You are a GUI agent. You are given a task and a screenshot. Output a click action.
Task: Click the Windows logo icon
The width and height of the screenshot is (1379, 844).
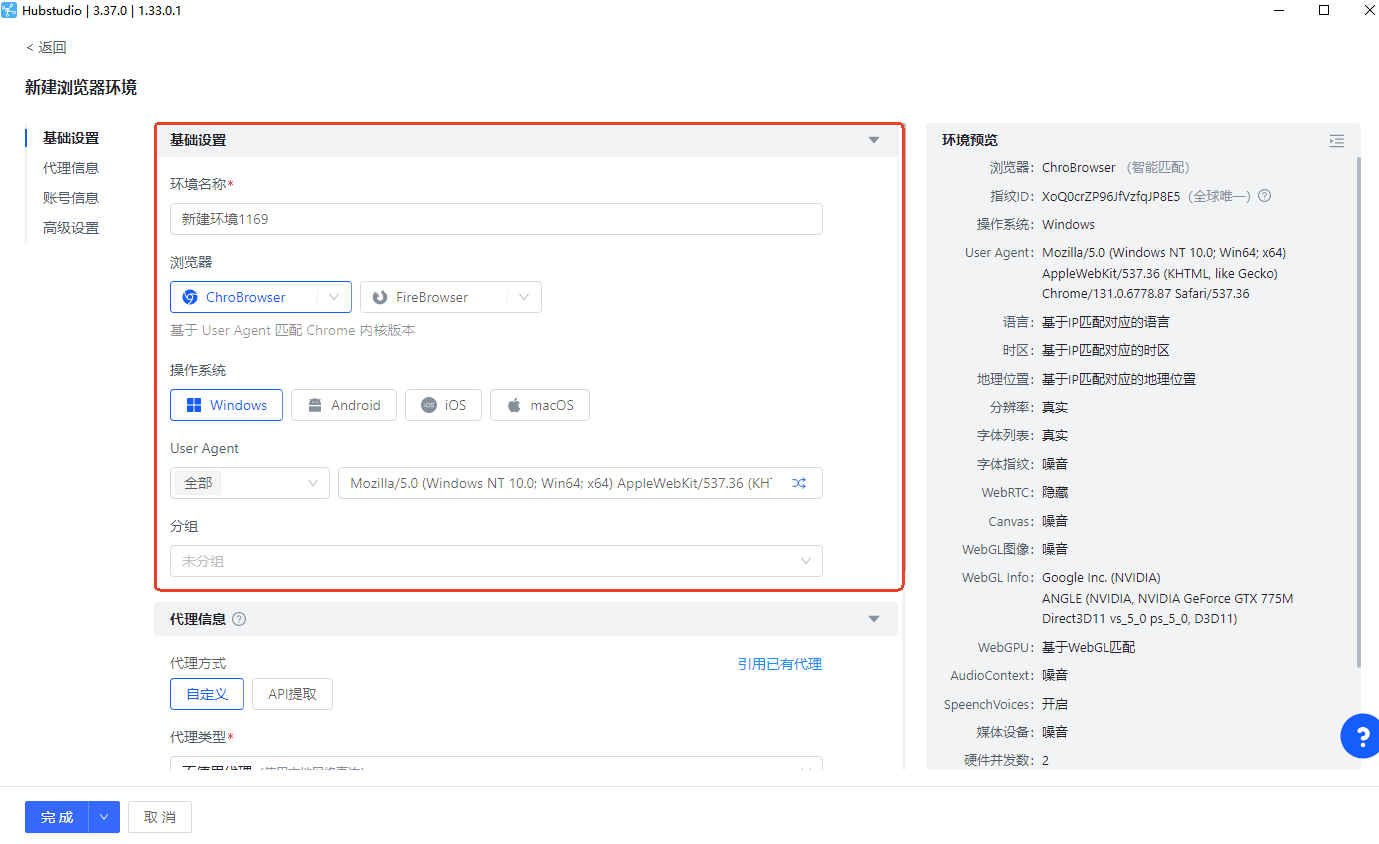click(194, 405)
